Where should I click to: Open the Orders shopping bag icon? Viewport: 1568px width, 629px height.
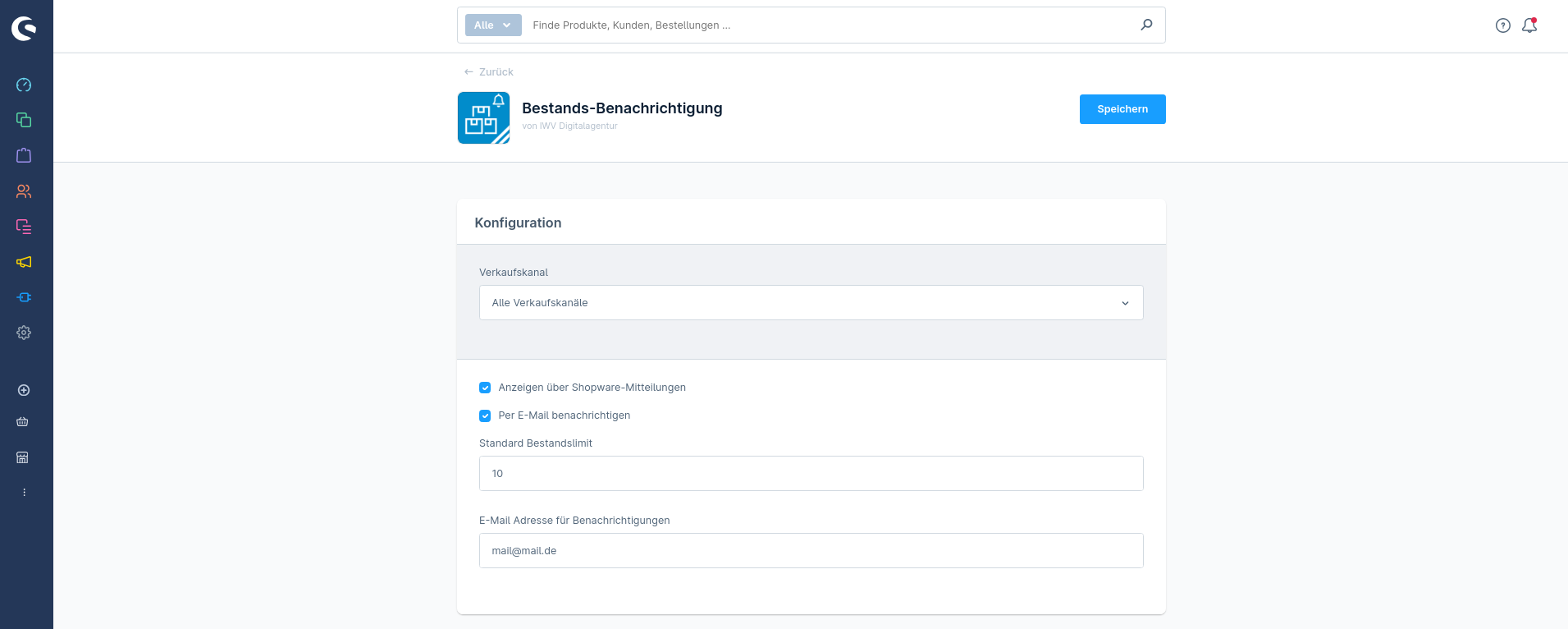pos(24,155)
